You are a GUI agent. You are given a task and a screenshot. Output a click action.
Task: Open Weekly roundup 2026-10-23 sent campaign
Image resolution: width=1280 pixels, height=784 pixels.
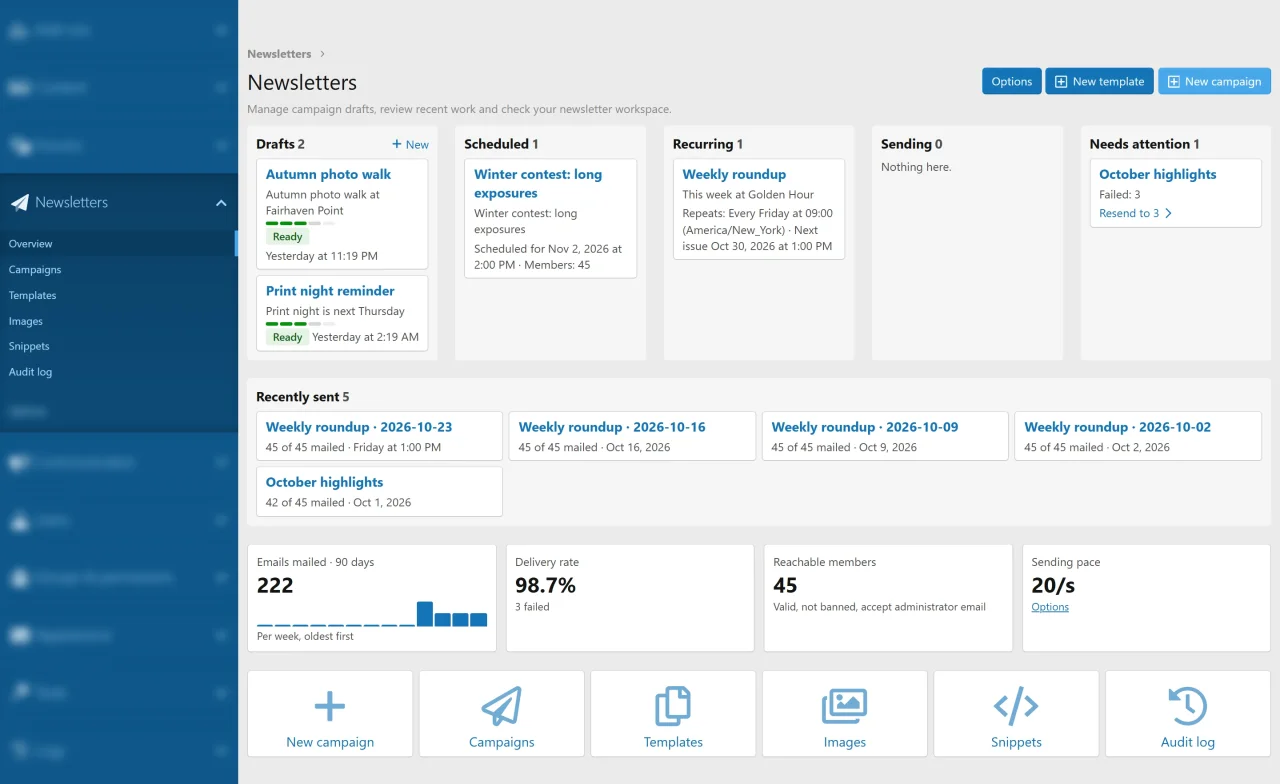coord(359,427)
